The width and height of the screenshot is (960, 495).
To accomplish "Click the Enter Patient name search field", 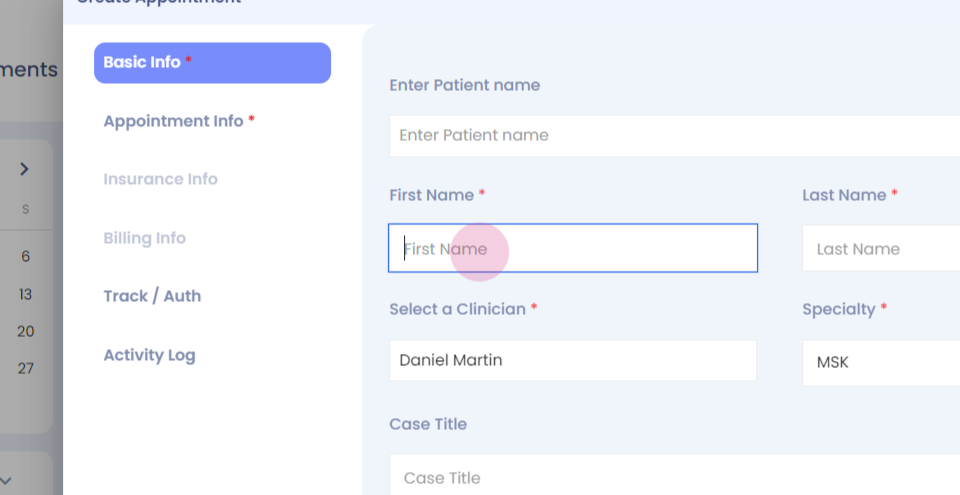I will [x=672, y=136].
